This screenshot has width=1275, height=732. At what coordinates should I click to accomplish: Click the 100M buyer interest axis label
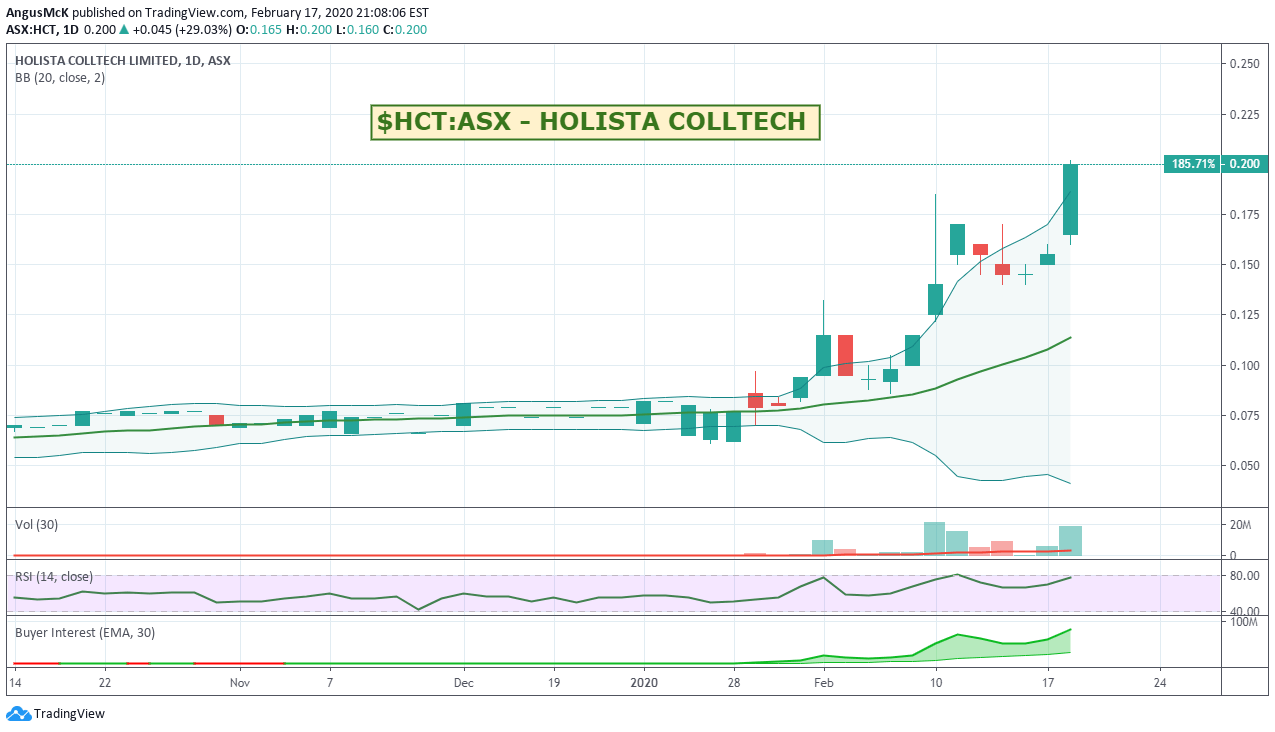point(1243,622)
